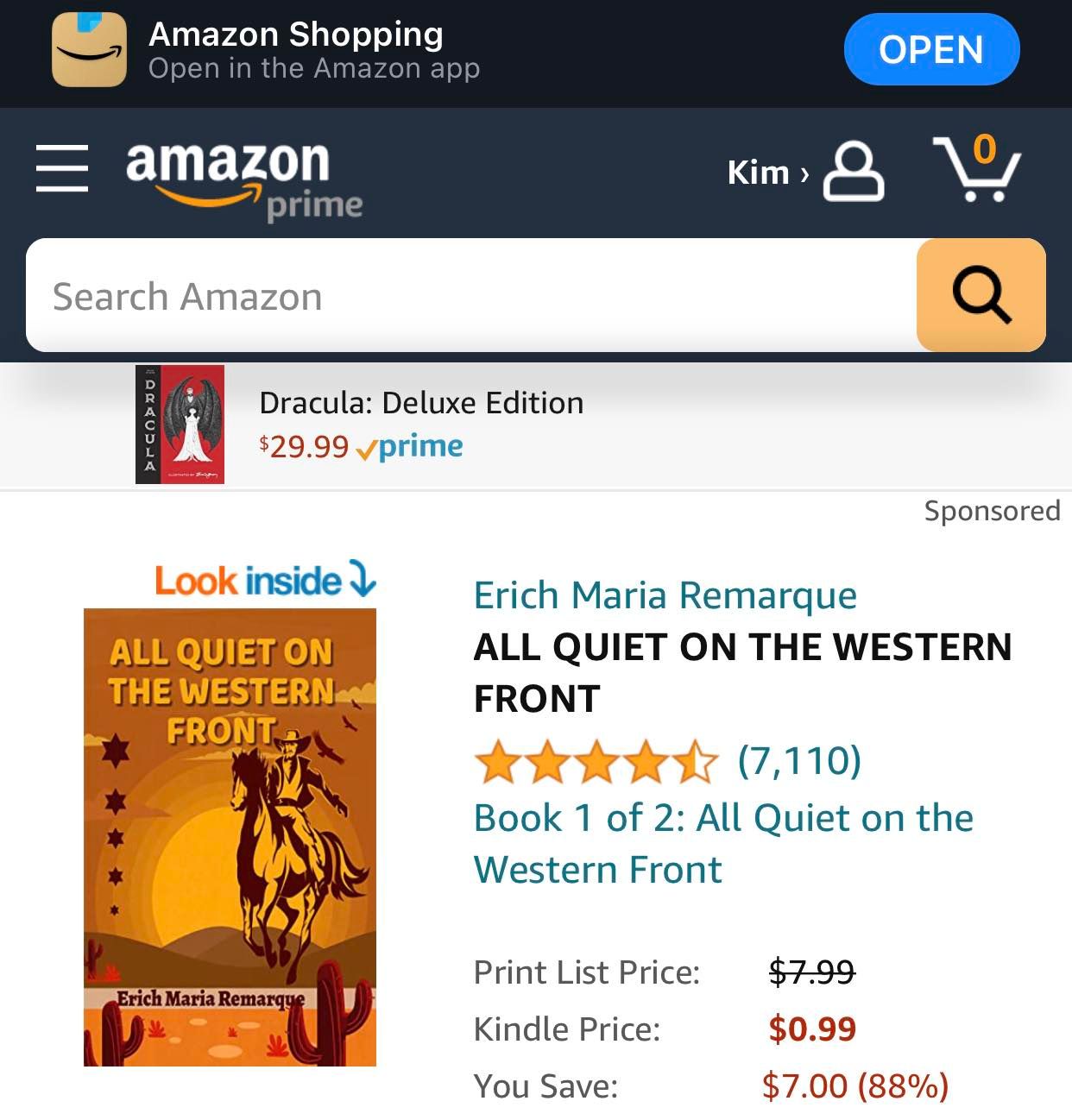
Task: Tap the Dracula book cover thumbnail
Action: [x=180, y=424]
